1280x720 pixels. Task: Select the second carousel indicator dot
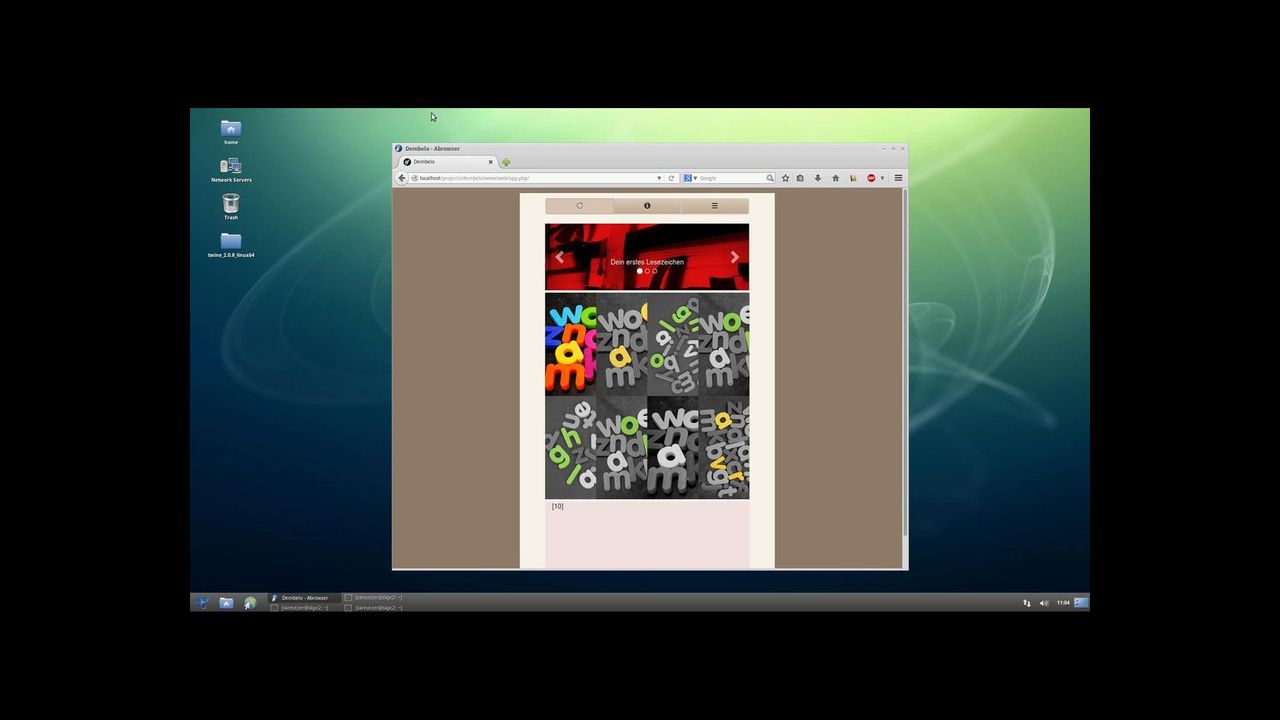647,271
